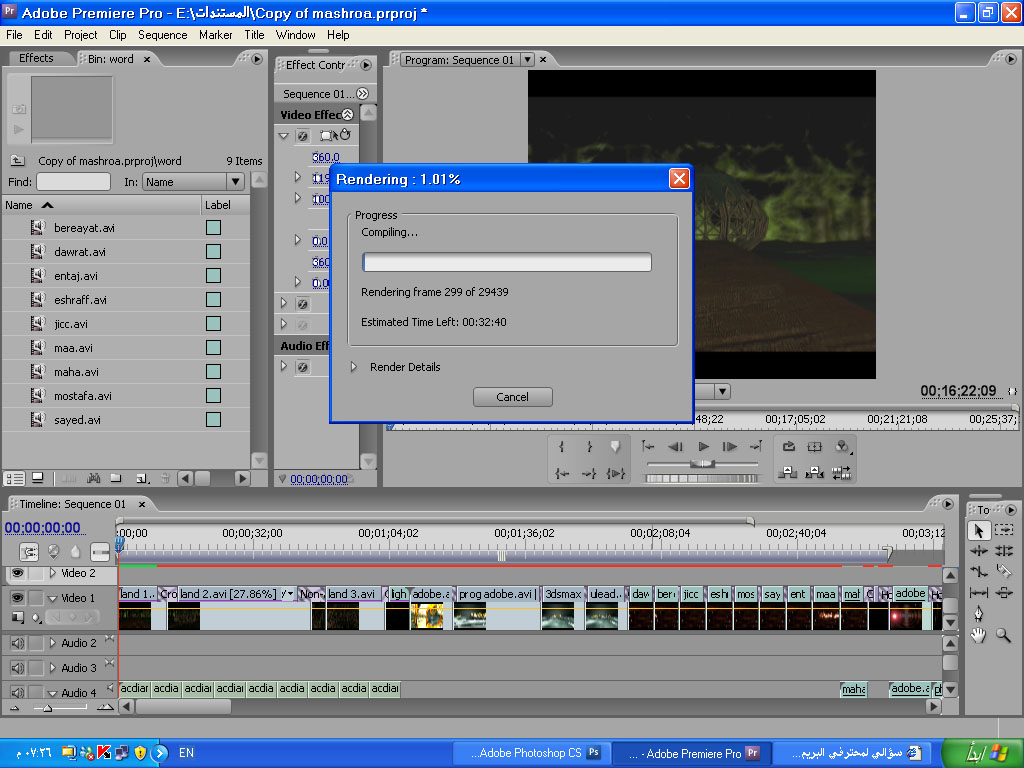Viewport: 1024px width, 768px height.
Task: Open the Marker menu
Action: 216,35
